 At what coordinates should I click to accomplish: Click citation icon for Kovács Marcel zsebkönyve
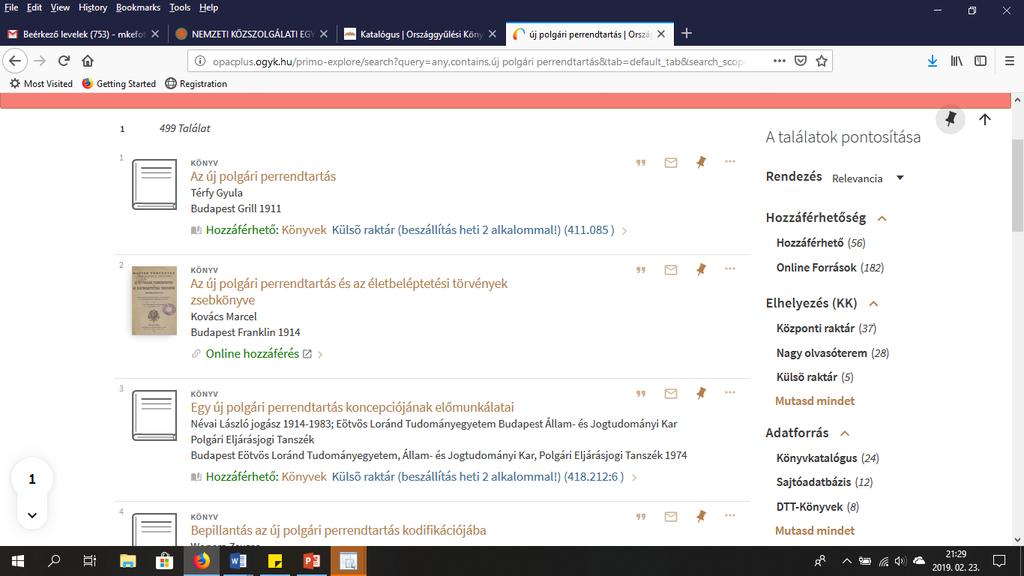(641, 270)
